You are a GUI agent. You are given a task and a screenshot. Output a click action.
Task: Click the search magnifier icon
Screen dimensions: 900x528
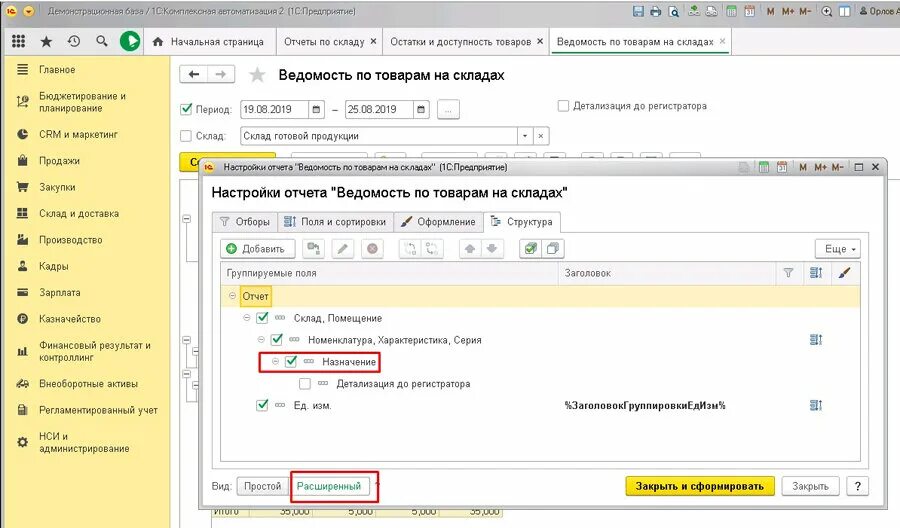(x=102, y=41)
